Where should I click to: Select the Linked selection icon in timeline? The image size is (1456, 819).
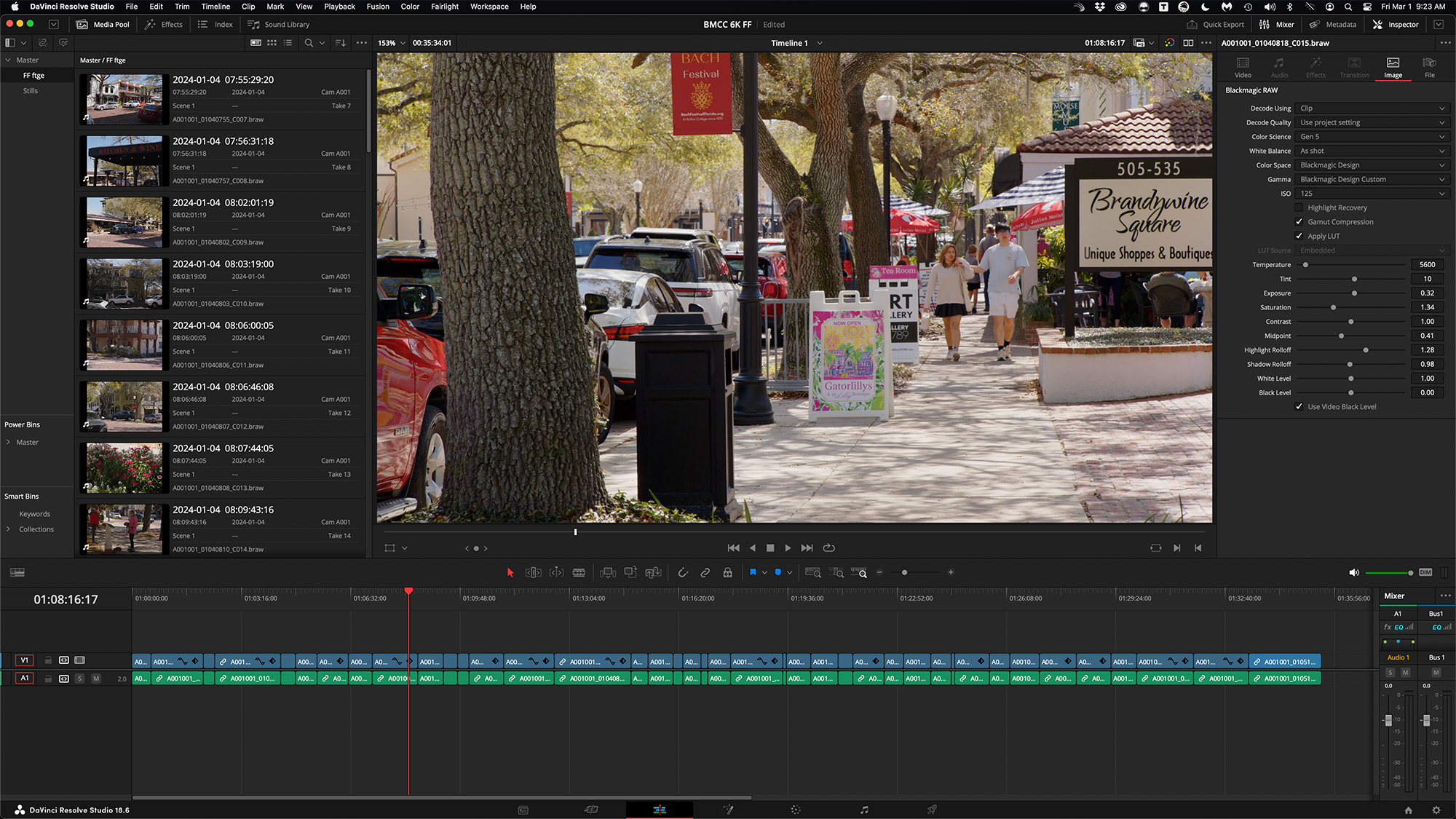[x=705, y=572]
